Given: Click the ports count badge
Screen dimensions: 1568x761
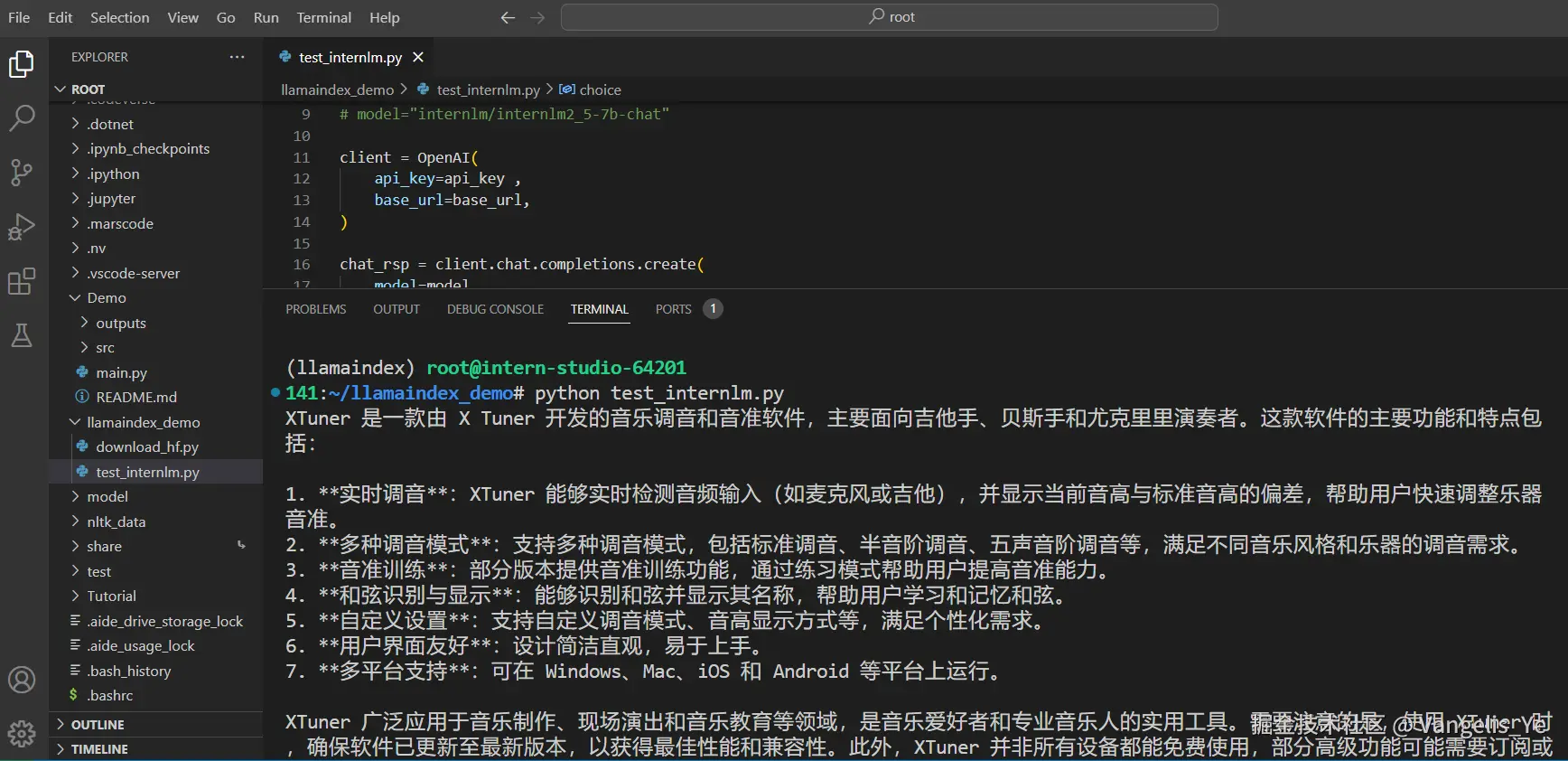Looking at the screenshot, I should click(x=713, y=309).
